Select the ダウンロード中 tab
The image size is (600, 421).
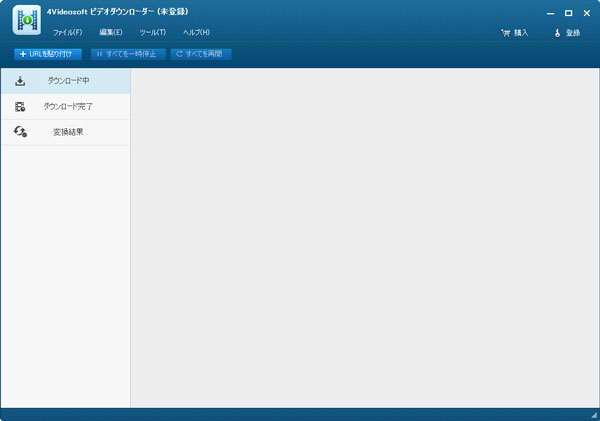pyautogui.click(x=65, y=81)
